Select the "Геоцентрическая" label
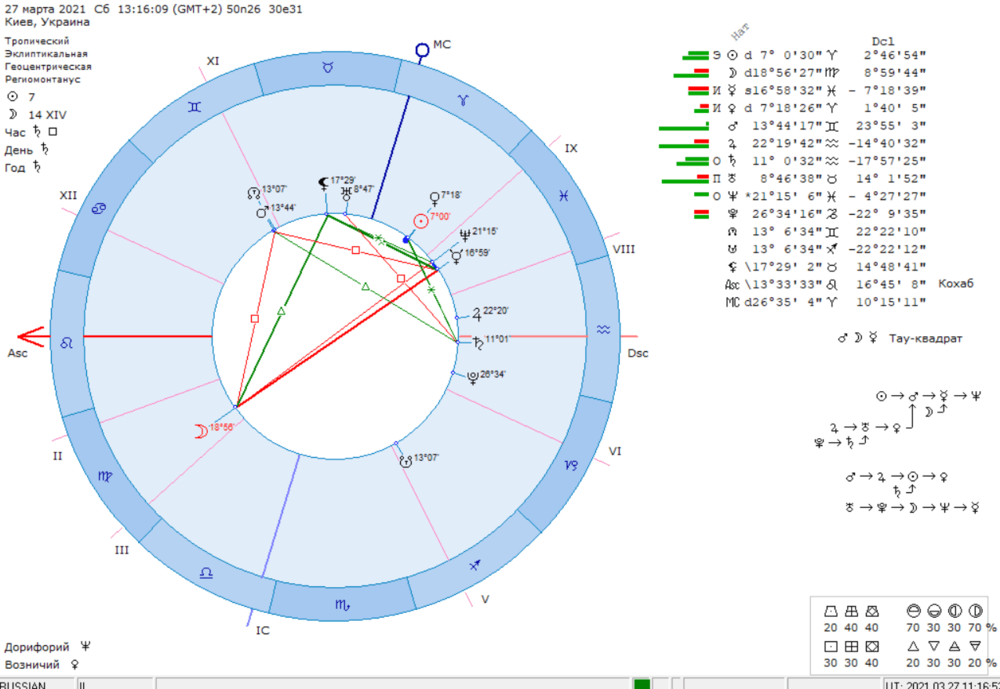The image size is (1000, 689). tap(48, 66)
